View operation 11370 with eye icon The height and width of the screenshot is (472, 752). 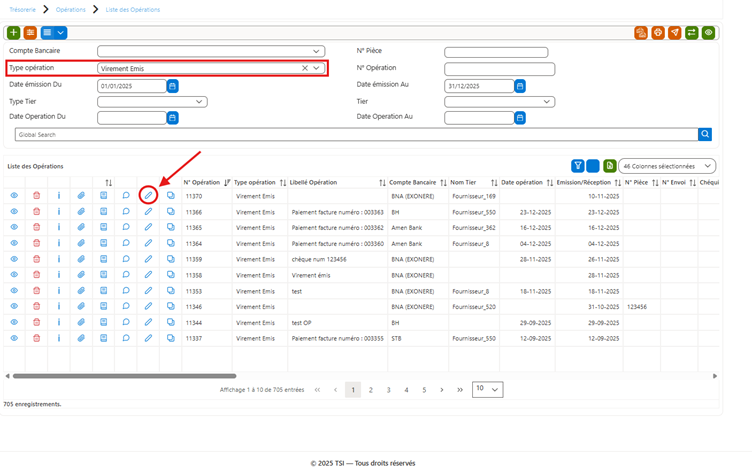pyautogui.click(x=14, y=195)
